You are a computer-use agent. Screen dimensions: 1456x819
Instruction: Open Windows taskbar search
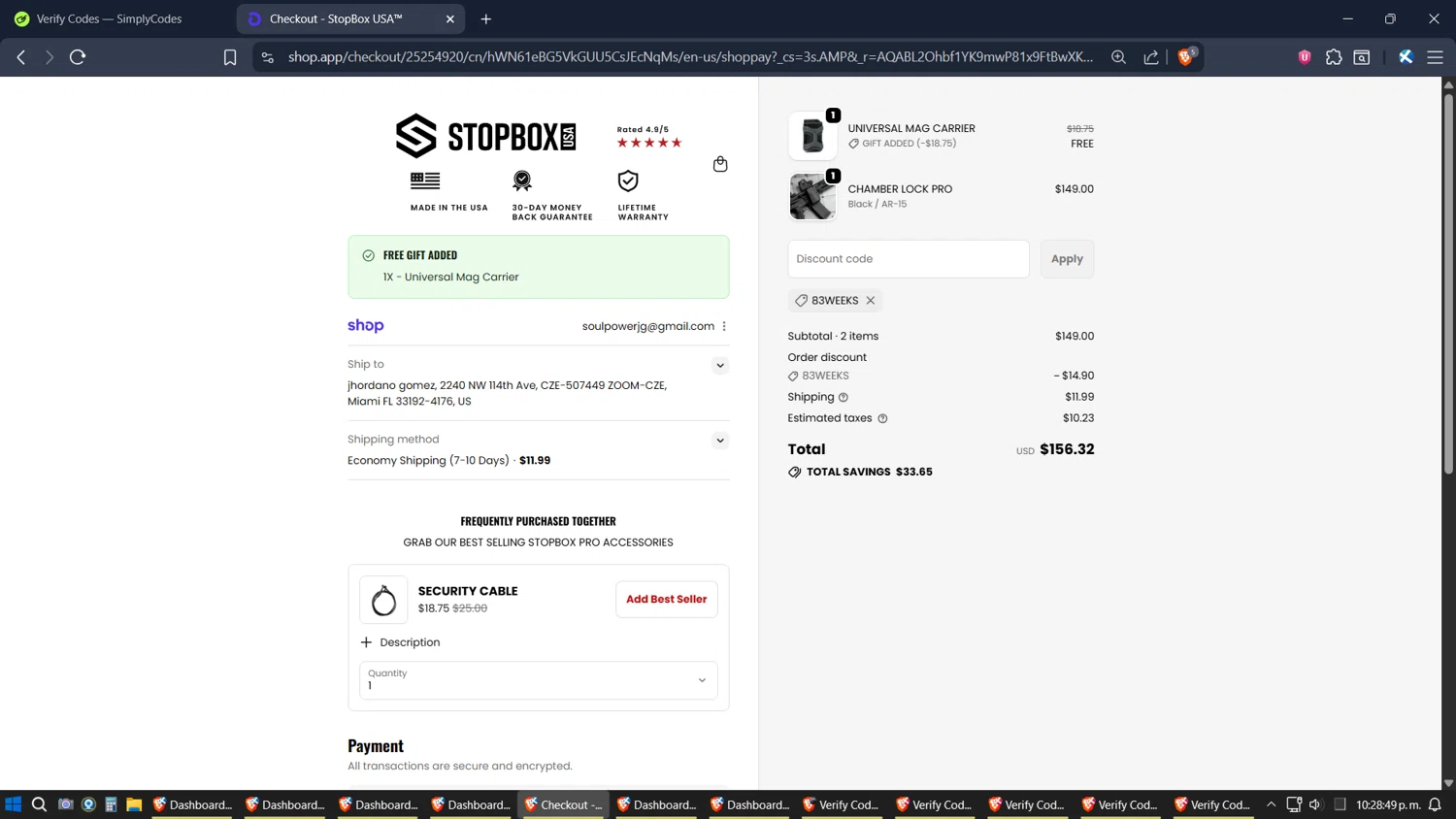pyautogui.click(x=39, y=804)
